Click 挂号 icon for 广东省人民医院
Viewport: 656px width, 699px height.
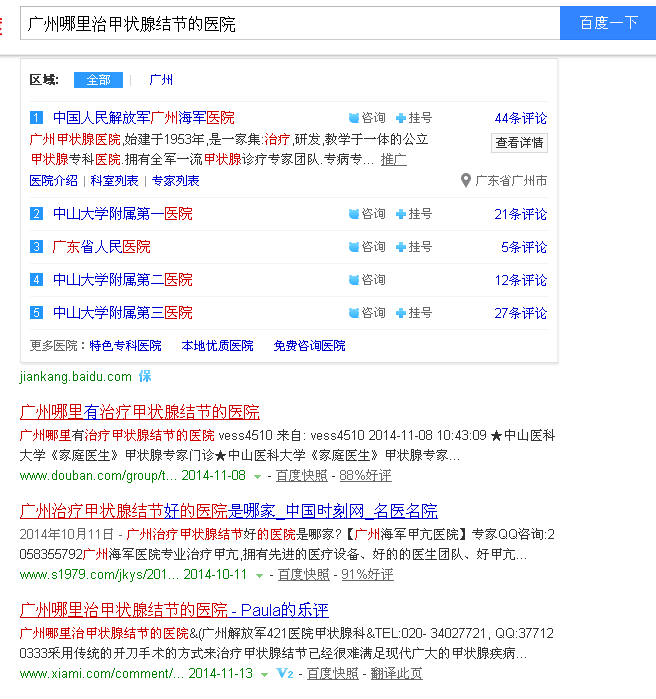point(401,247)
